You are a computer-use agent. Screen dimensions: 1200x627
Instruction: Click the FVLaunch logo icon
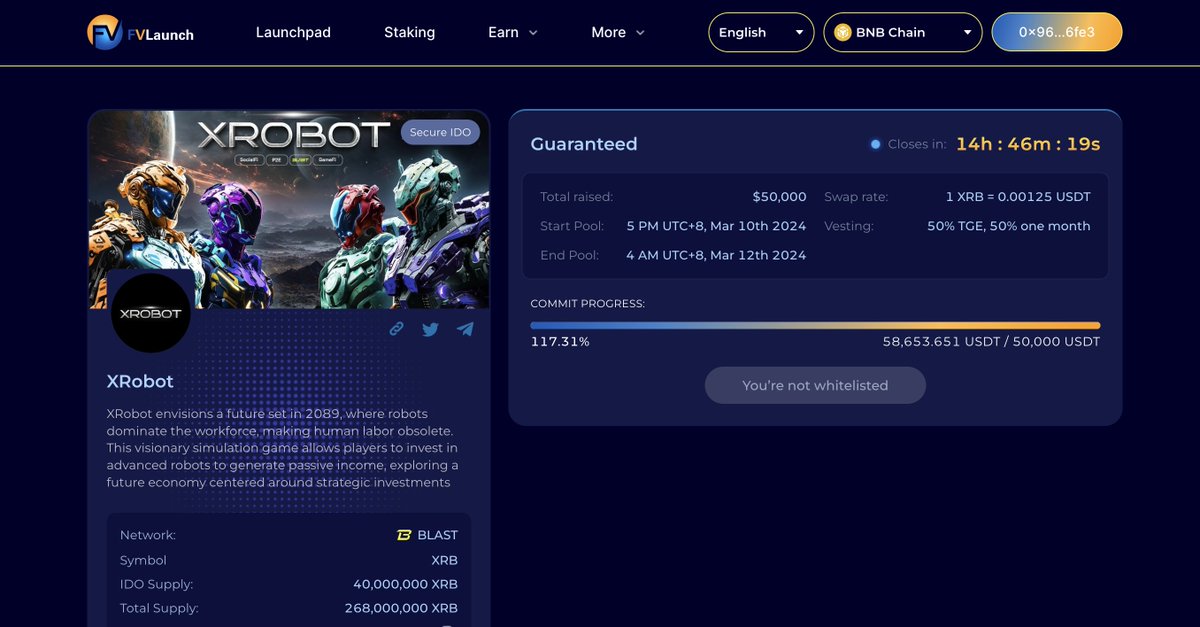pyautogui.click(x=104, y=32)
